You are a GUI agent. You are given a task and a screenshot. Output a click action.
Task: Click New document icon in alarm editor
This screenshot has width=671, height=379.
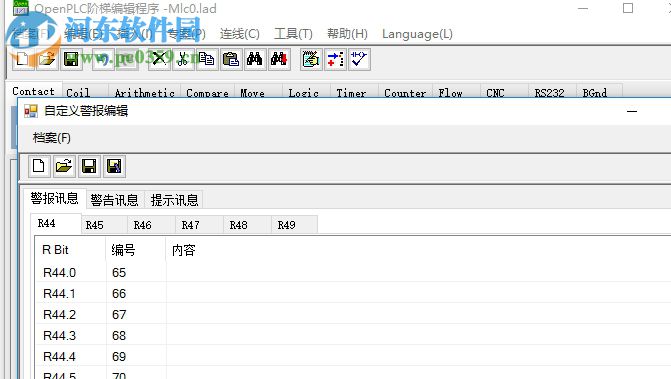pyautogui.click(x=39, y=166)
